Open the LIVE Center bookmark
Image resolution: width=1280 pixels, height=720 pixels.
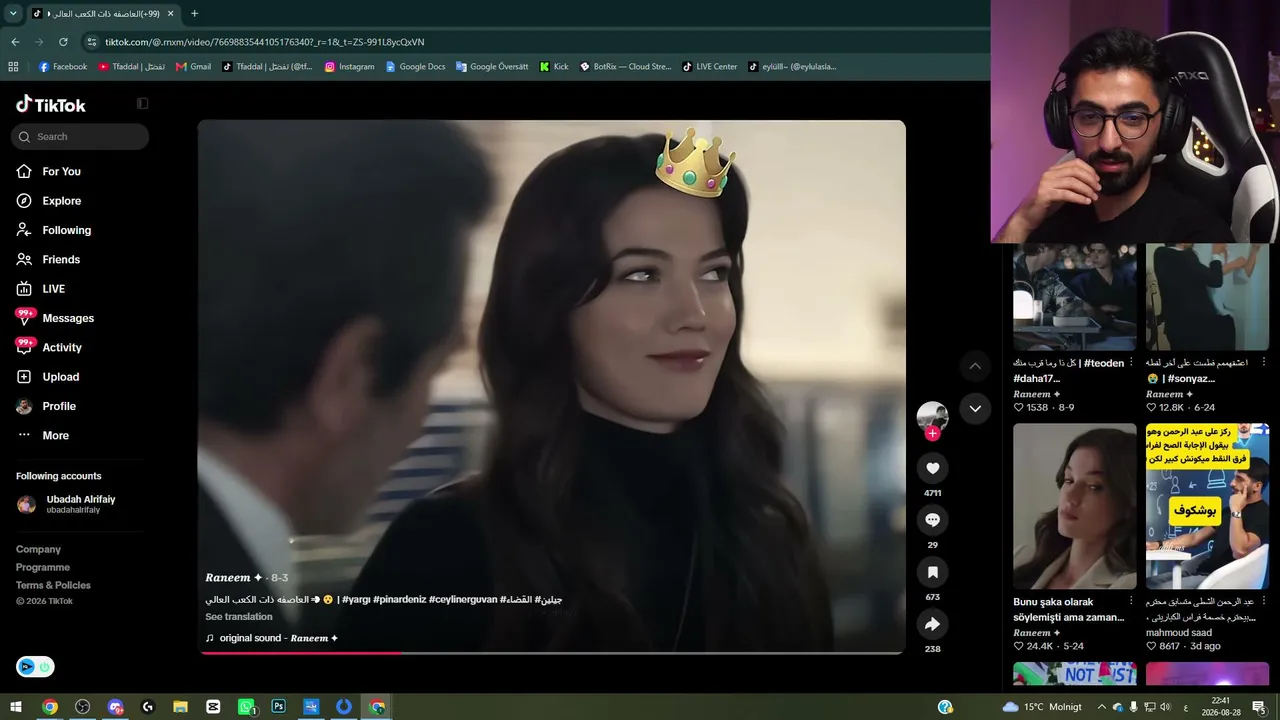709,67
